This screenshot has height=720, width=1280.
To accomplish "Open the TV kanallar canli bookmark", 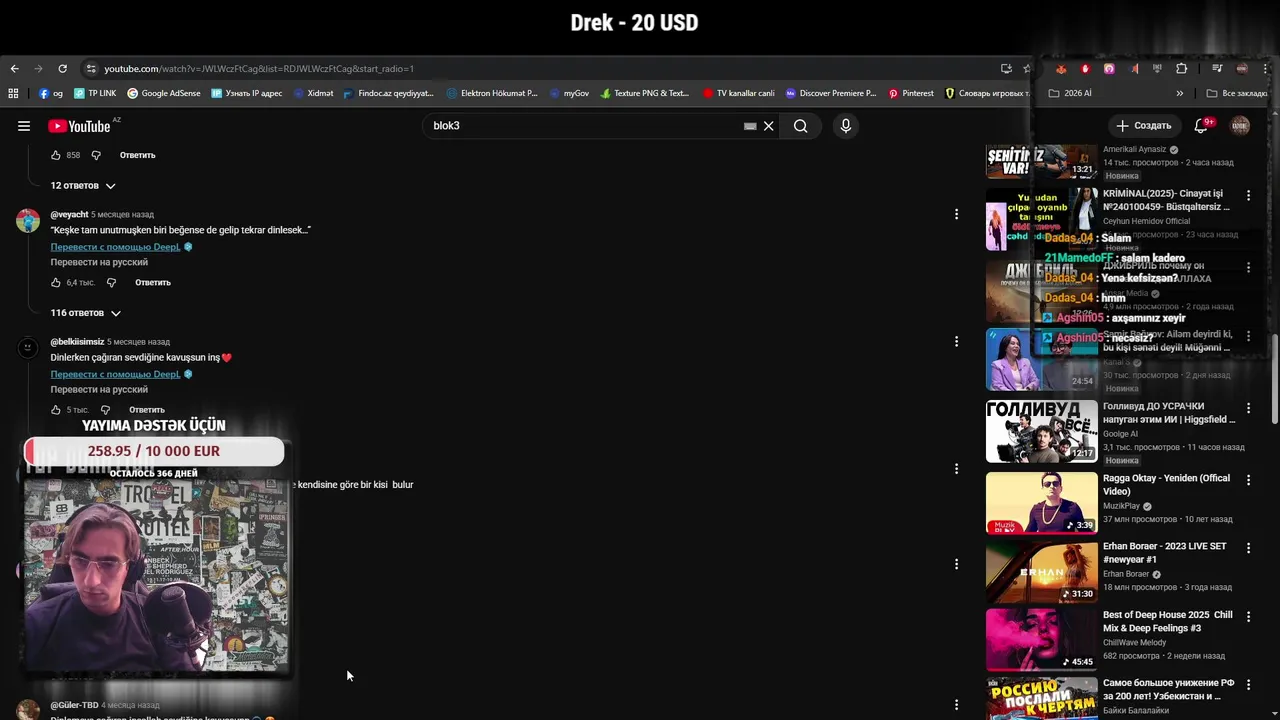I will click(x=738, y=93).
